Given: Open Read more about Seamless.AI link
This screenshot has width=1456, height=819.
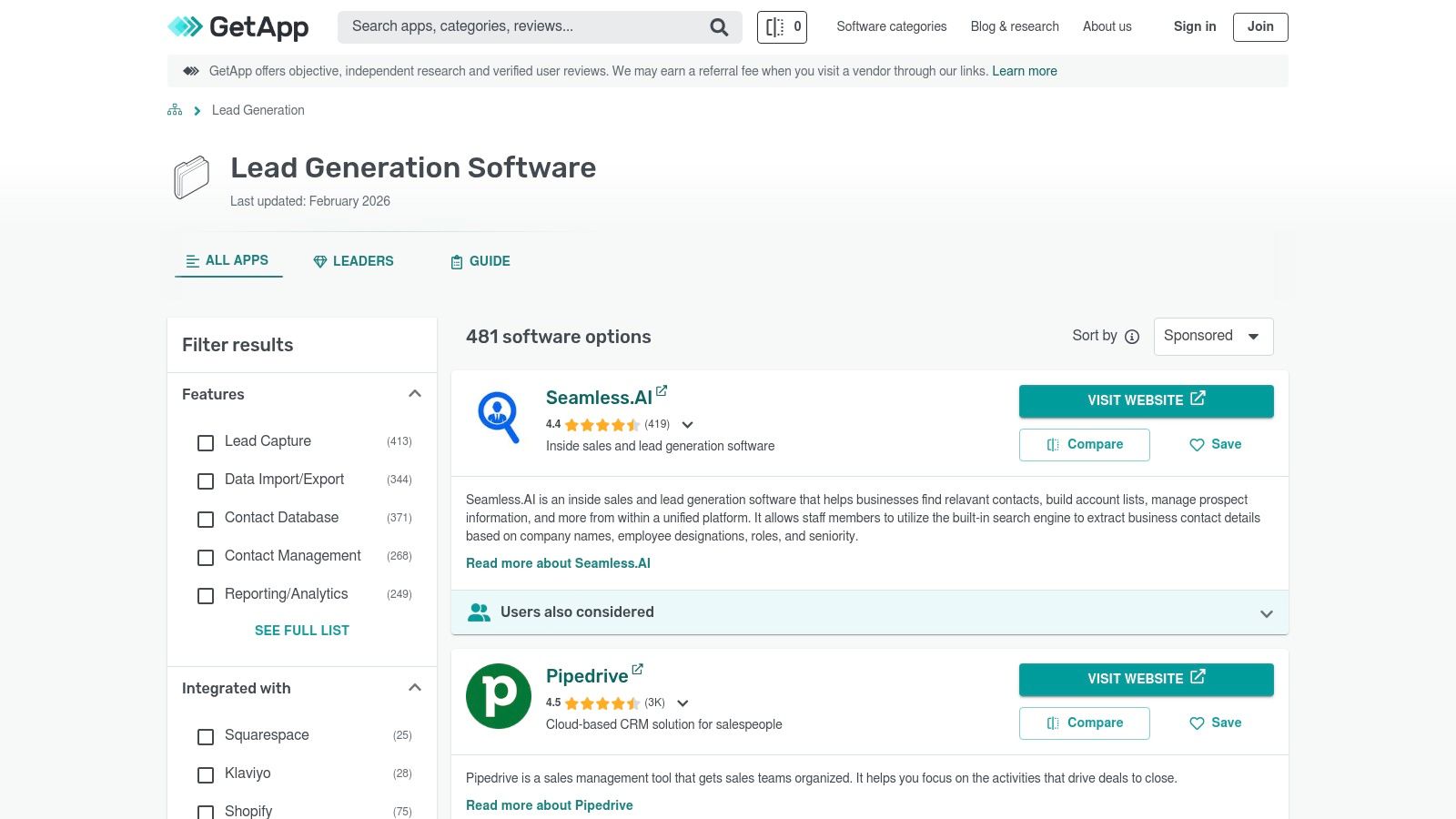Looking at the screenshot, I should [557, 563].
